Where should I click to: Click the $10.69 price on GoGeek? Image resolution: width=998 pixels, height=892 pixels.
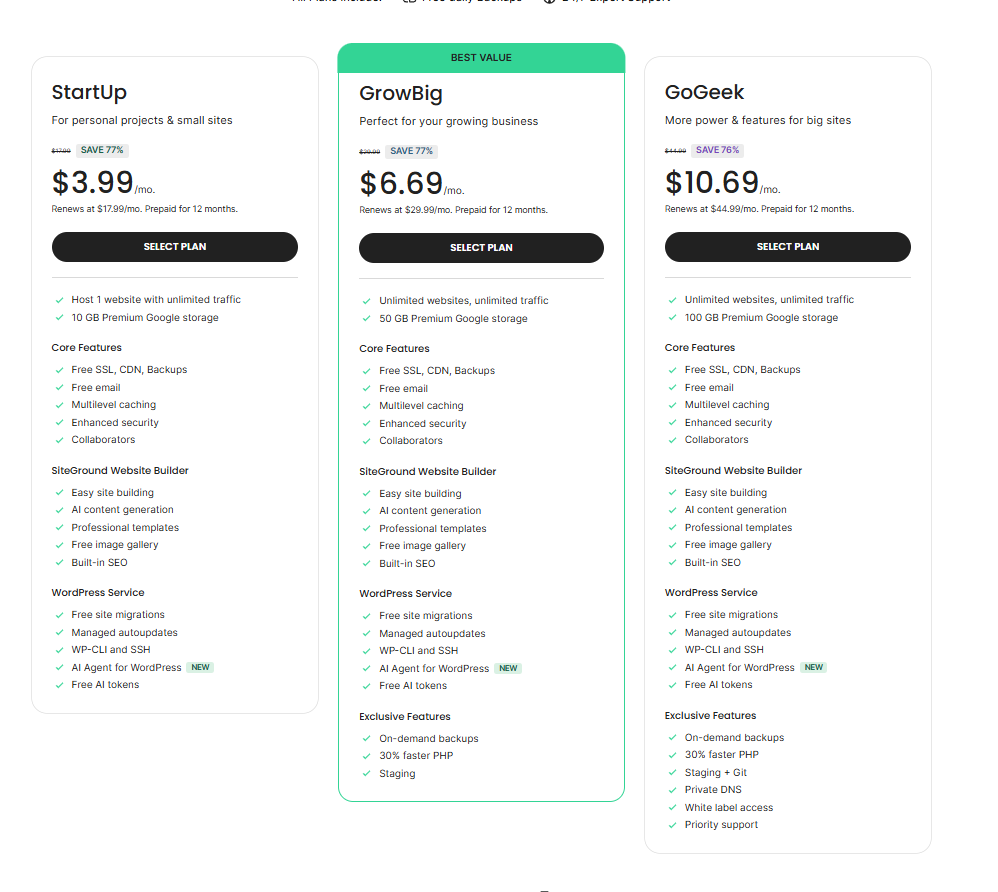[x=712, y=182]
